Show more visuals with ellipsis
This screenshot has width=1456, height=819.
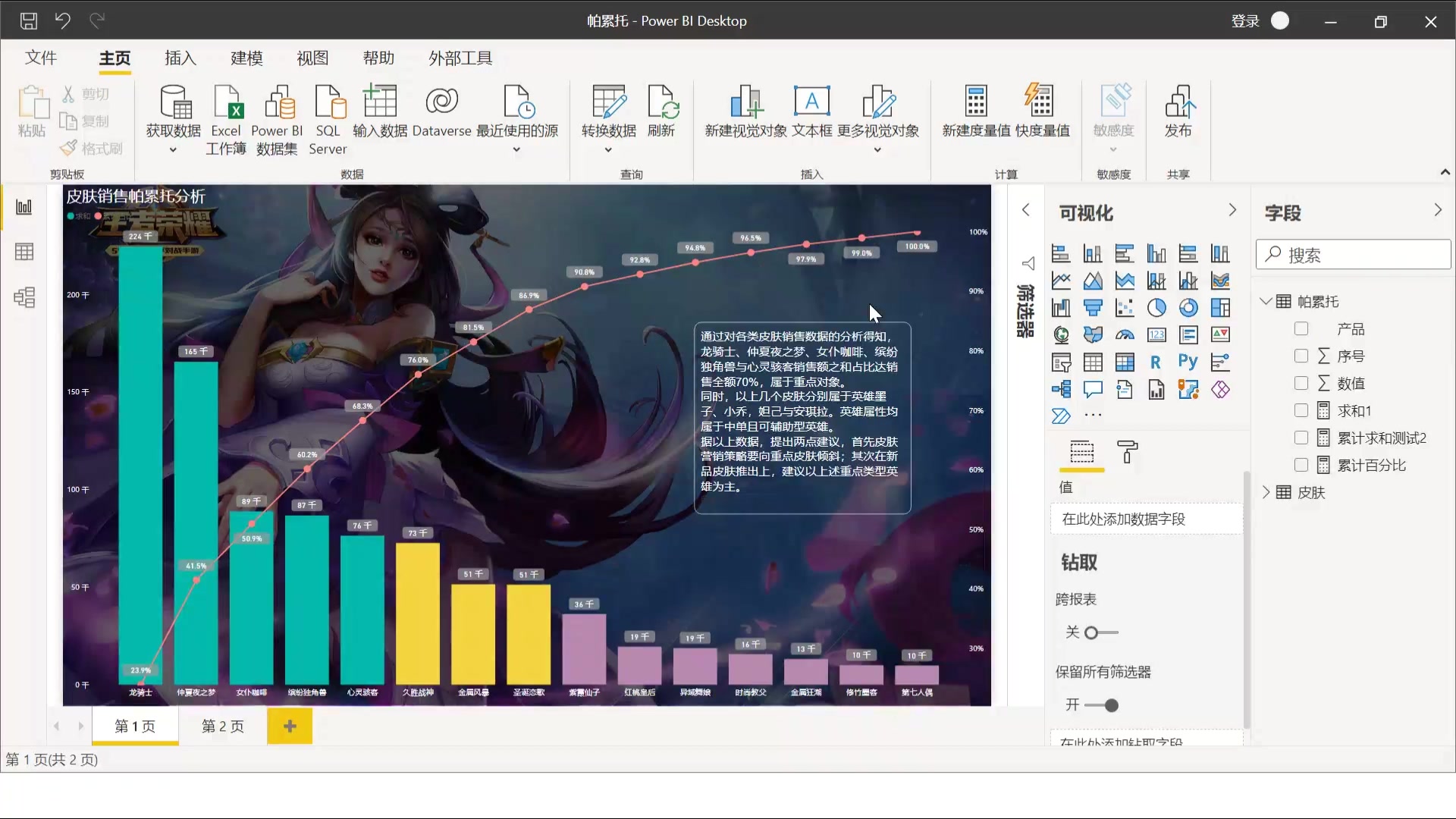[x=1093, y=415]
